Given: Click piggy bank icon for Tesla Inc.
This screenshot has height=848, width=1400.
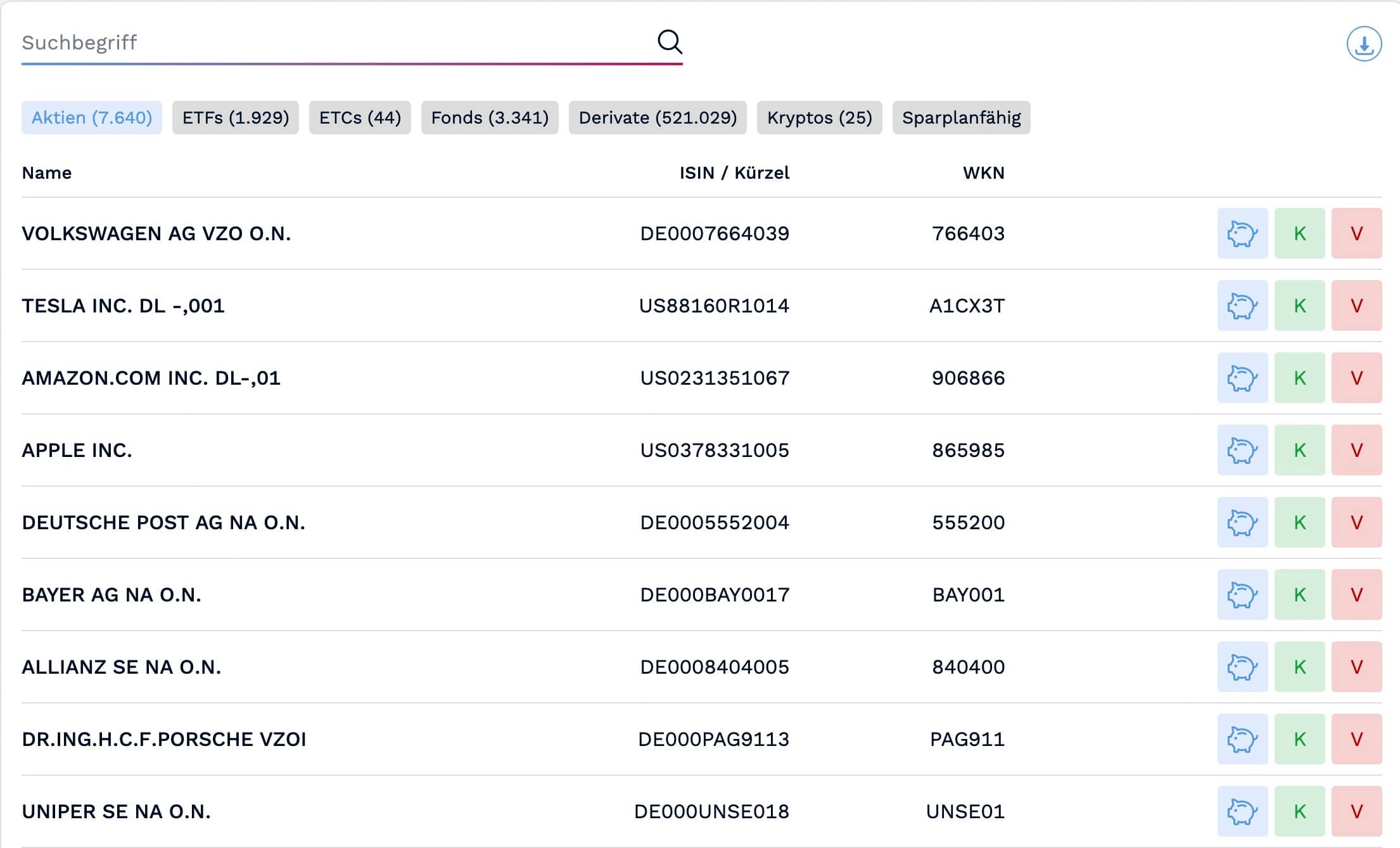Looking at the screenshot, I should click(1242, 305).
